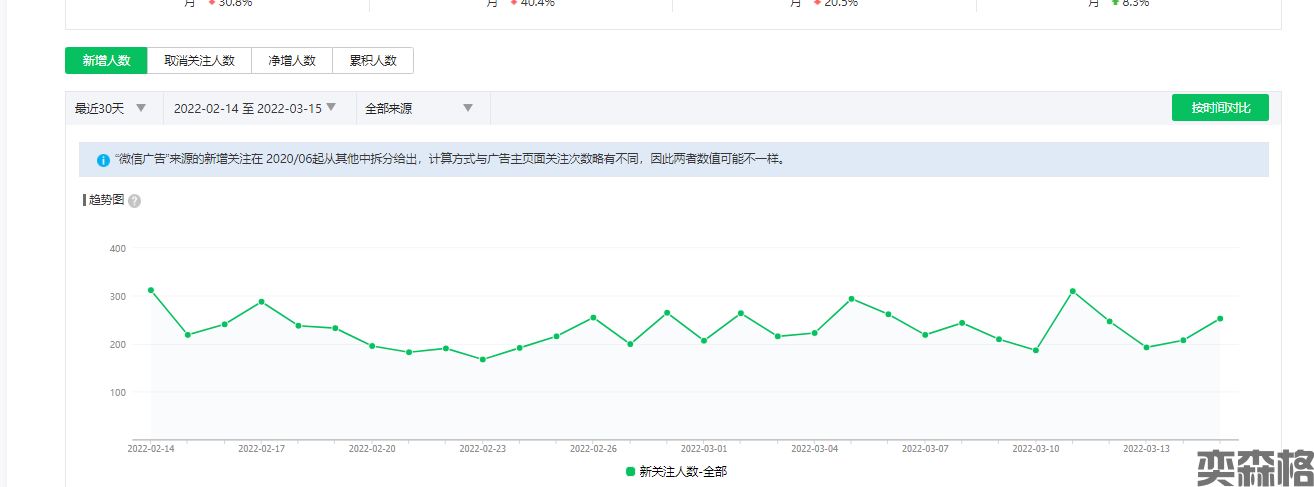Expand the 全部来源 source dropdown
The height and width of the screenshot is (487, 1314).
pos(419,108)
